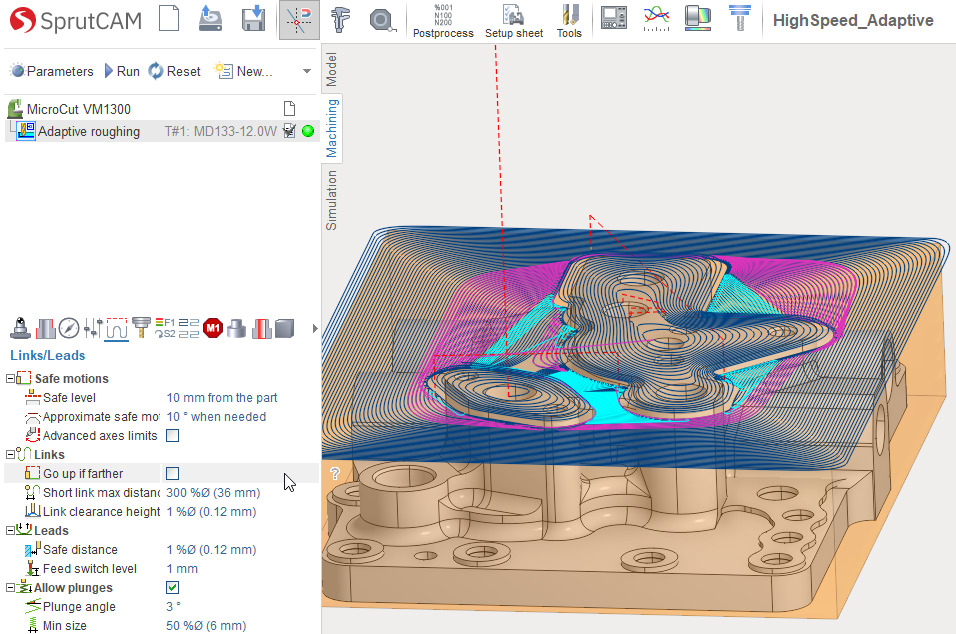Switch to the Model tab
The height and width of the screenshot is (634, 956).
coord(331,69)
